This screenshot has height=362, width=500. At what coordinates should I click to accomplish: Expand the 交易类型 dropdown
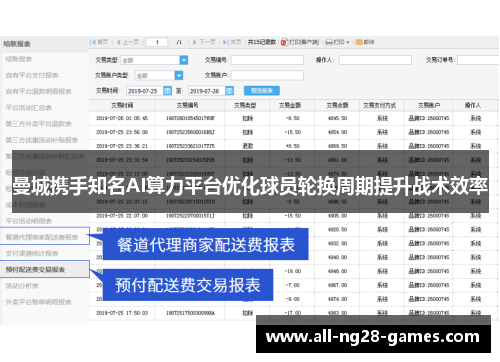pos(184,60)
